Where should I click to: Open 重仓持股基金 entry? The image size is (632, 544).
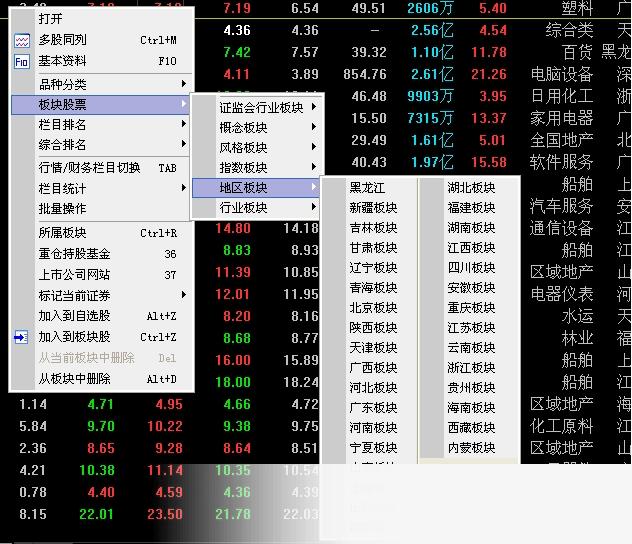point(103,254)
